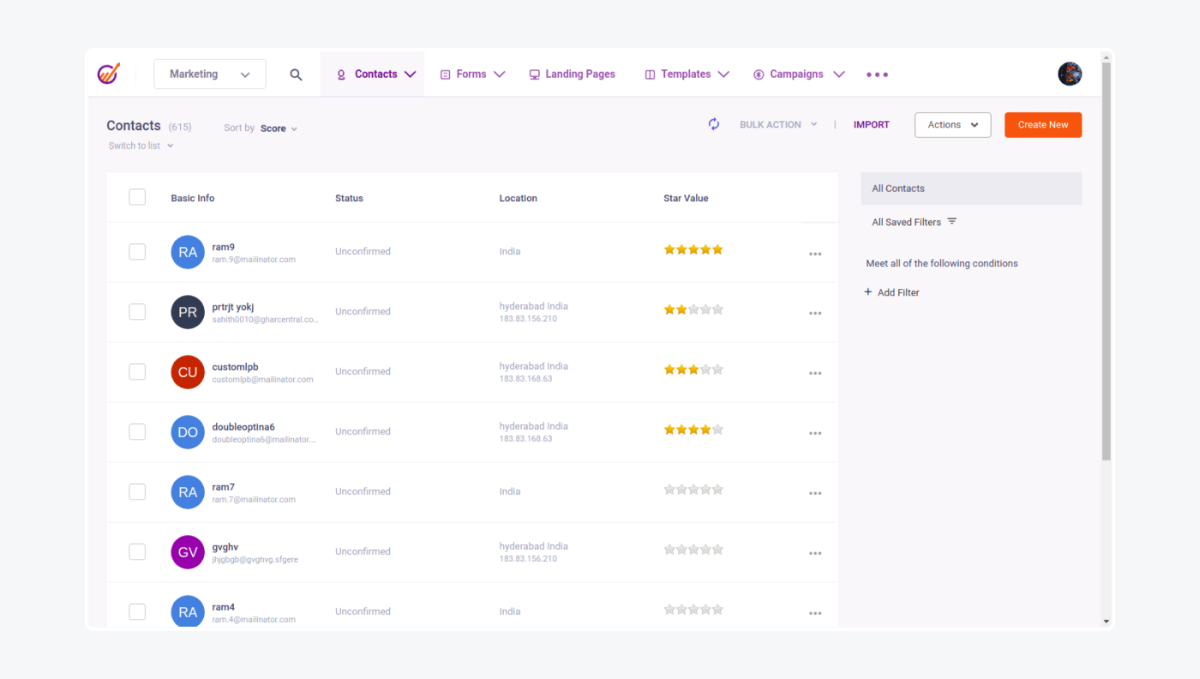
Task: Click the Landing Pages icon
Action: click(533, 73)
